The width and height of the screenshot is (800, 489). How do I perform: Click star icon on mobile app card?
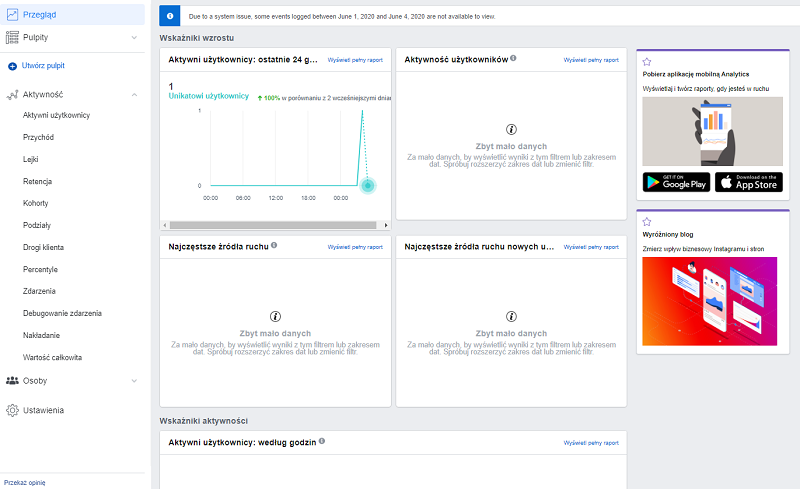coord(647,62)
